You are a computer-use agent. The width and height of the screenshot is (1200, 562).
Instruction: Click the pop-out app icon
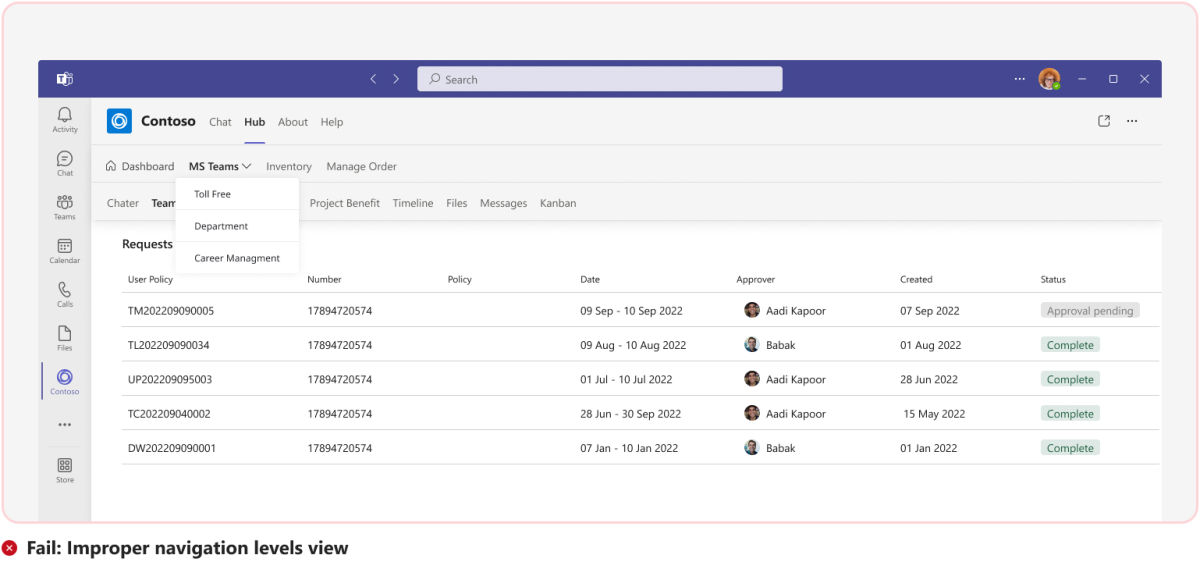(x=1104, y=121)
